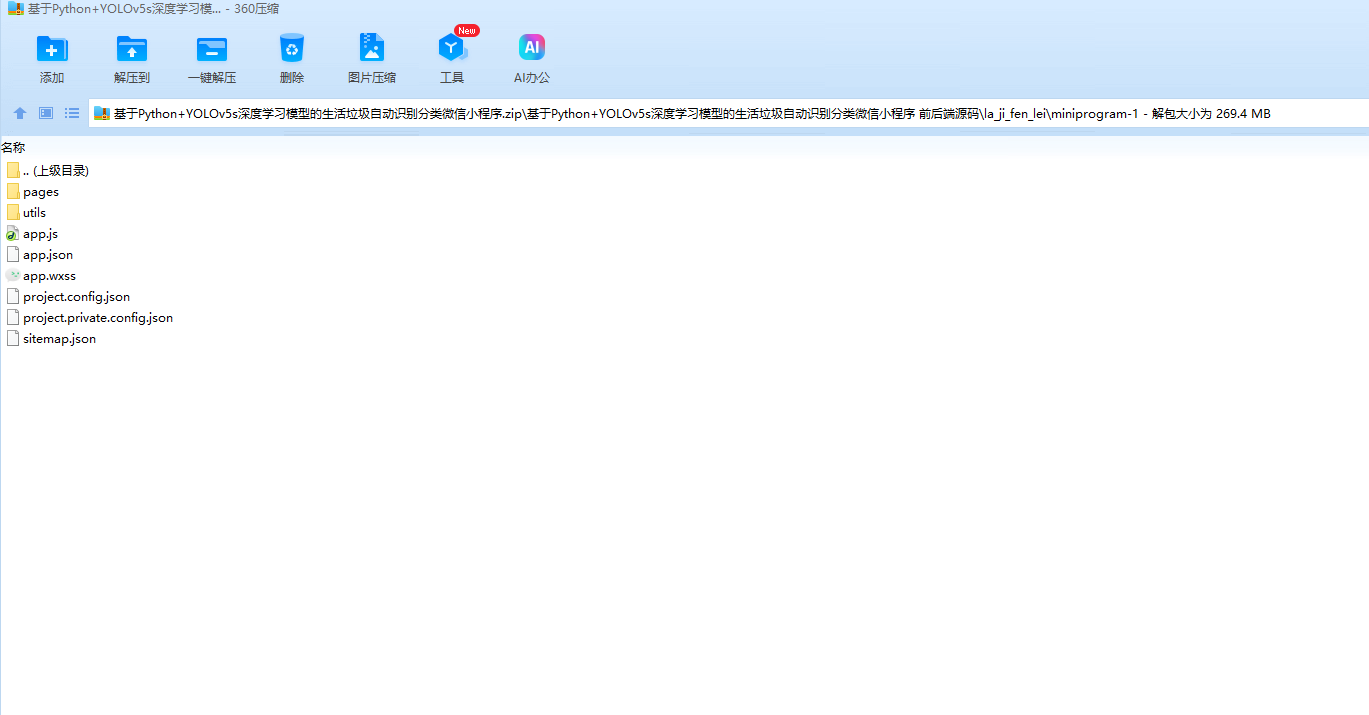
Task: Select the 'pages' folder name
Action: [41, 192]
